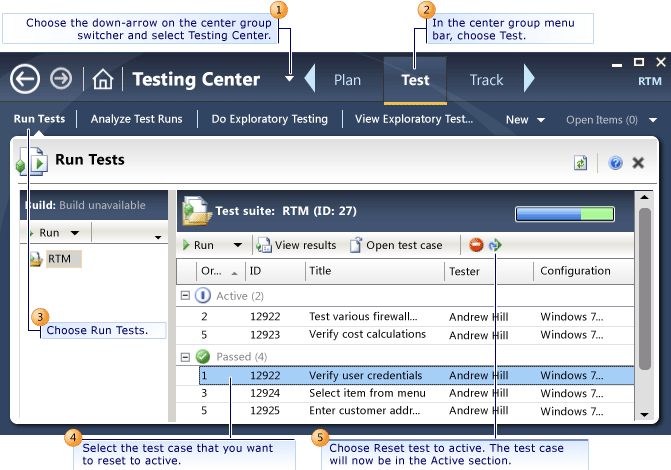The height and width of the screenshot is (470, 671).
Task: Open Analyze Test Runs
Action: [x=137, y=119]
